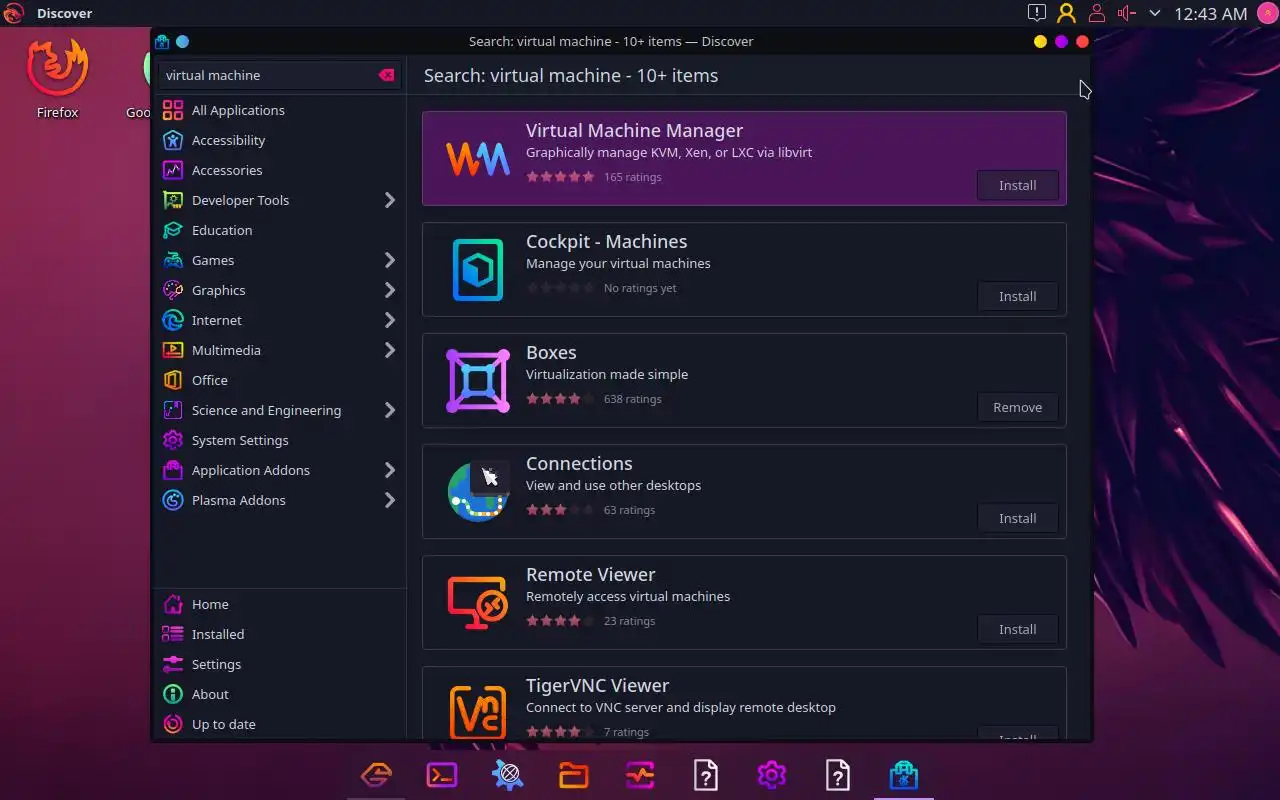Select the Application Addons icon
Image resolution: width=1280 pixels, height=800 pixels.
(x=173, y=470)
